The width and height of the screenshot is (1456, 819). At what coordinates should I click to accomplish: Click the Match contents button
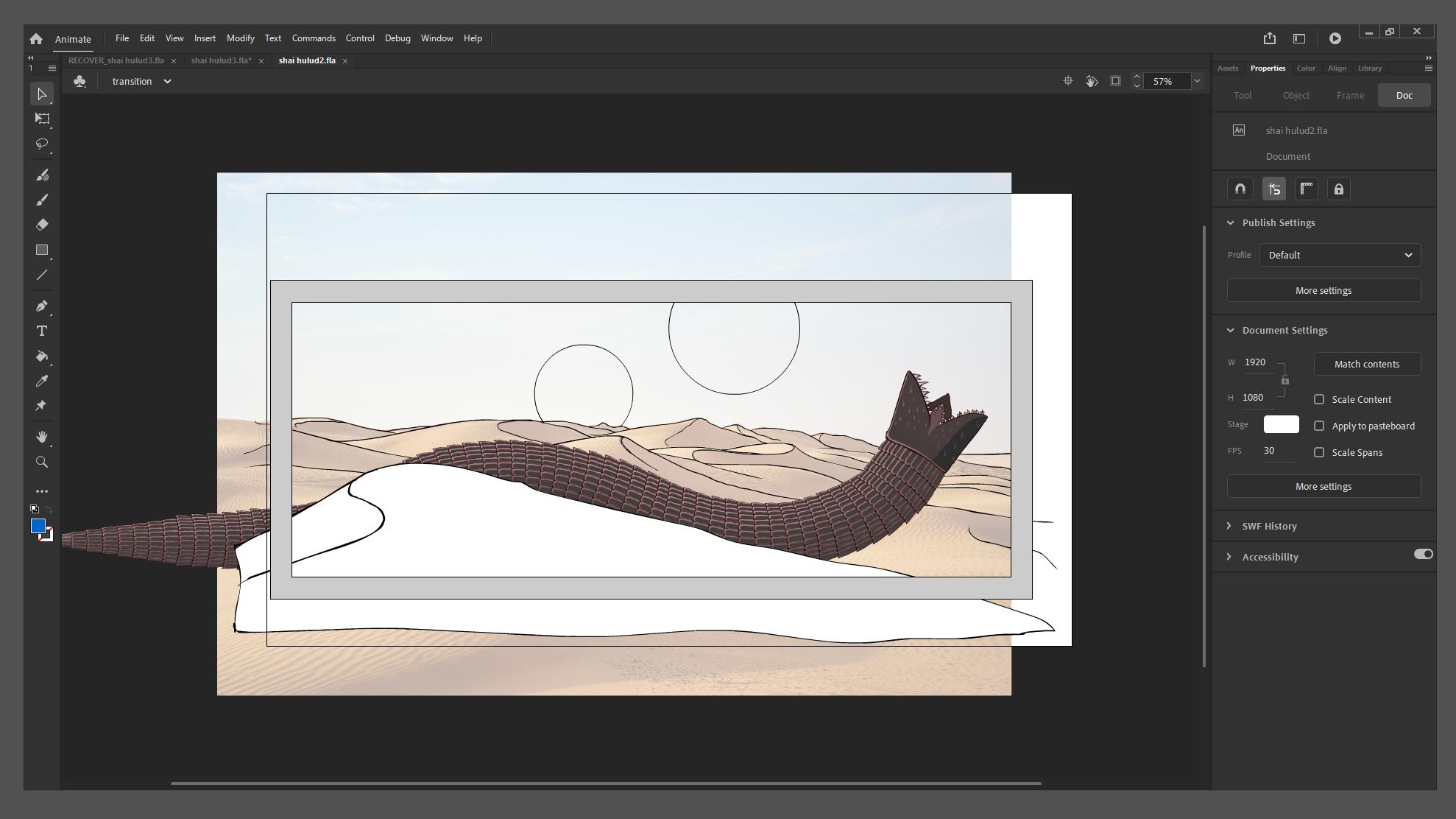(x=1367, y=364)
